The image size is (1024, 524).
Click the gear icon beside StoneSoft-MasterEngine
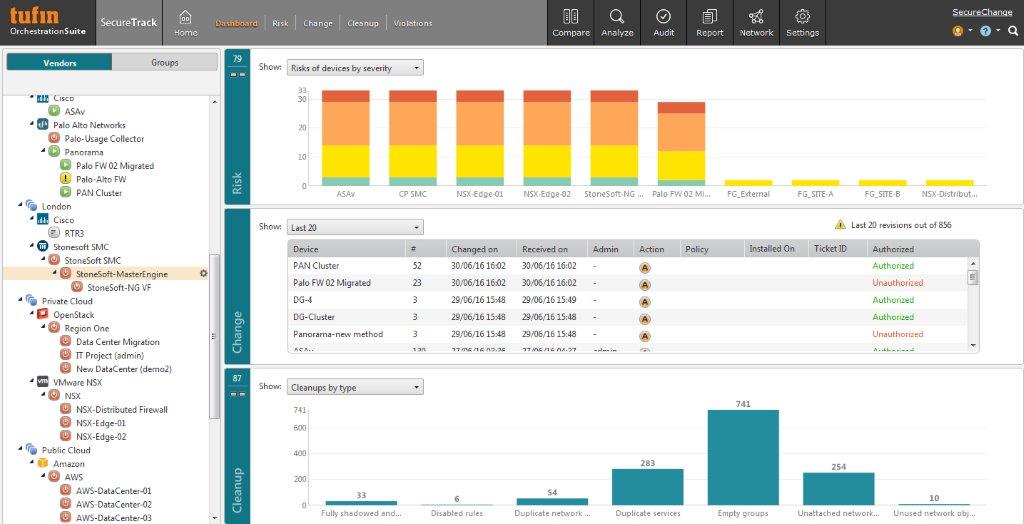[204, 273]
